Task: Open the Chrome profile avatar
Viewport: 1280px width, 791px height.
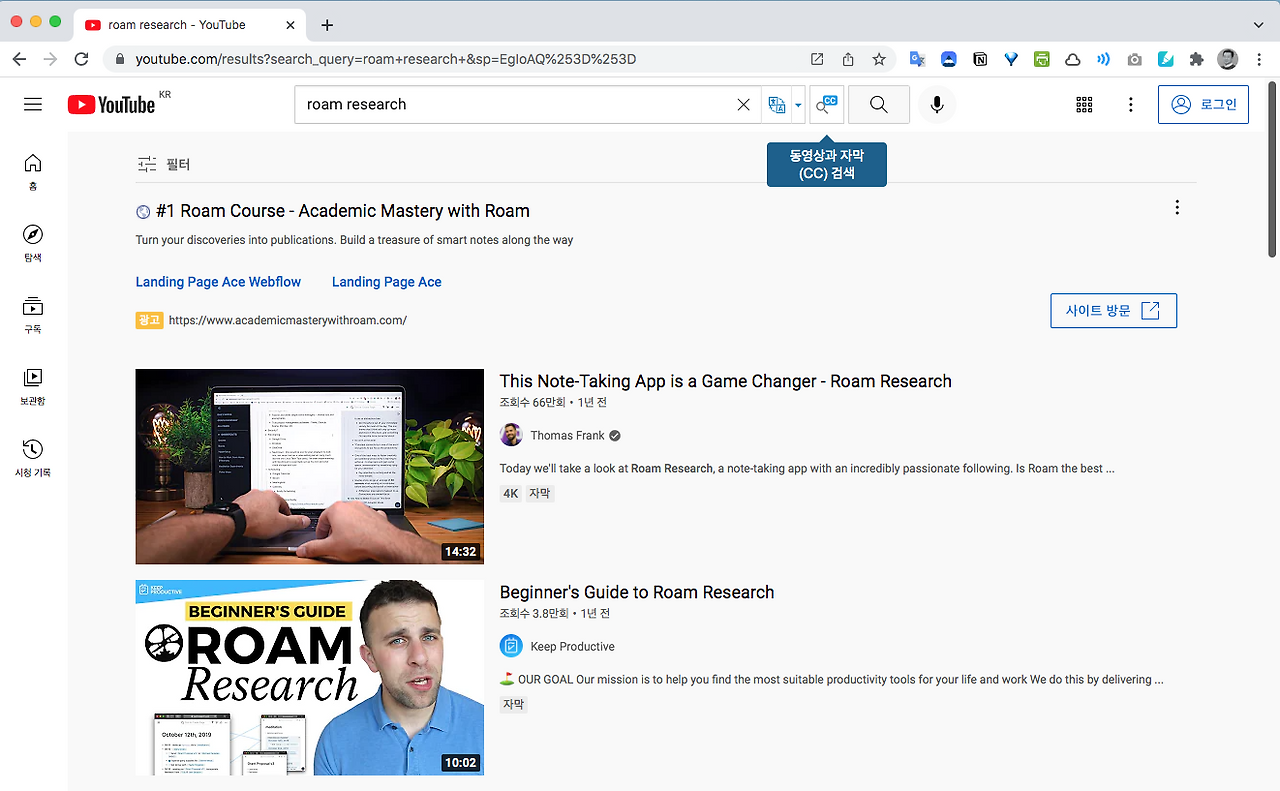Action: [x=1228, y=59]
